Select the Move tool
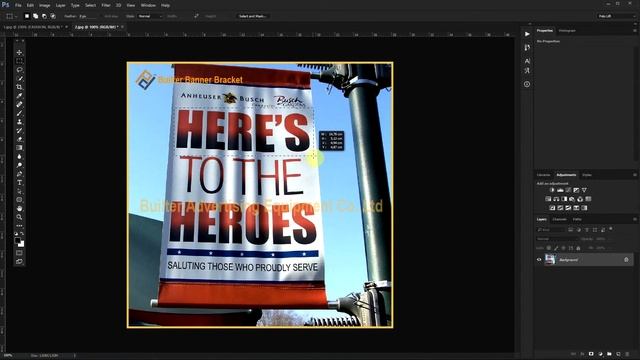Image resolution: width=640 pixels, height=360 pixels. tap(19, 53)
